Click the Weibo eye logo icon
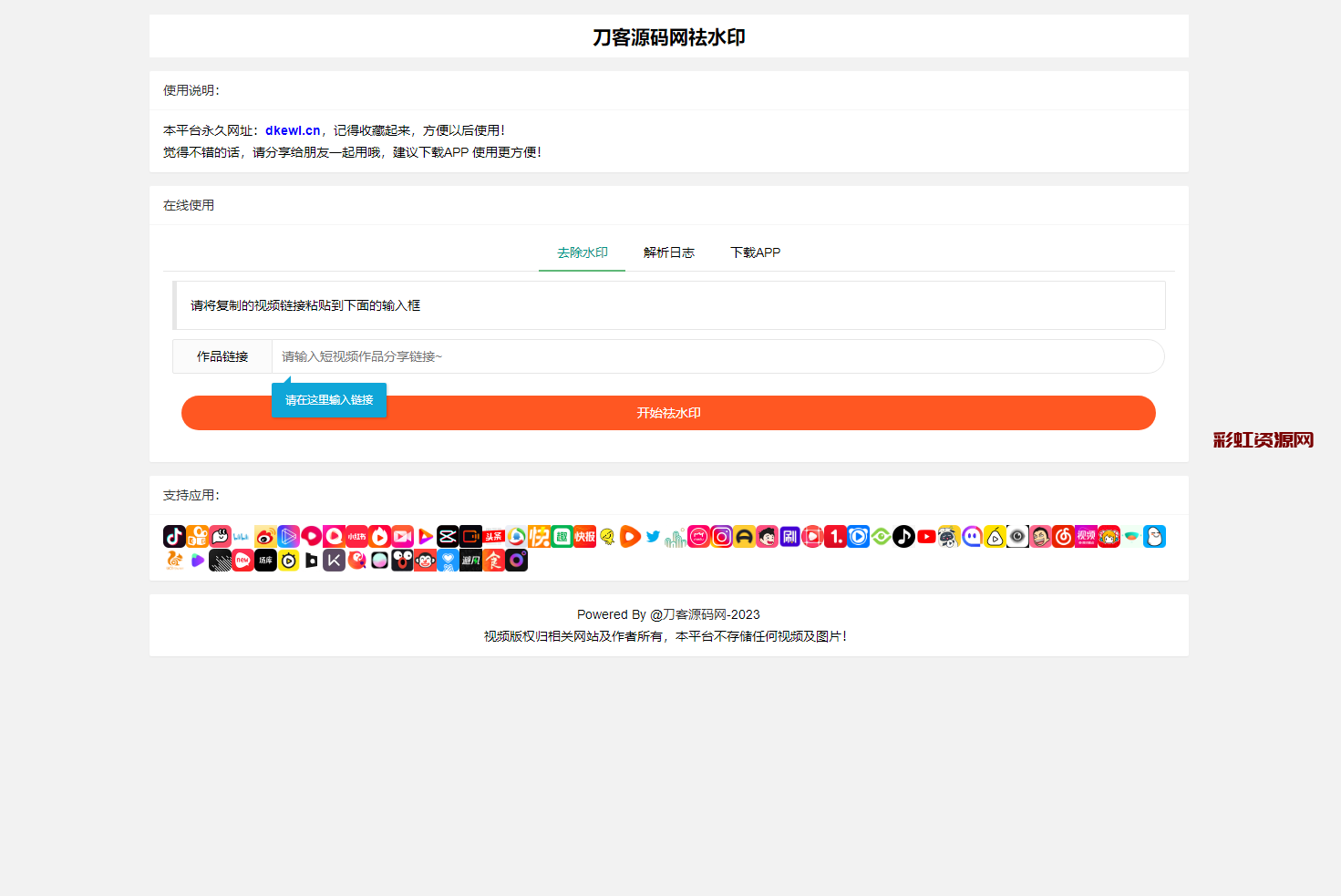The height and width of the screenshot is (896, 1341). point(265,537)
